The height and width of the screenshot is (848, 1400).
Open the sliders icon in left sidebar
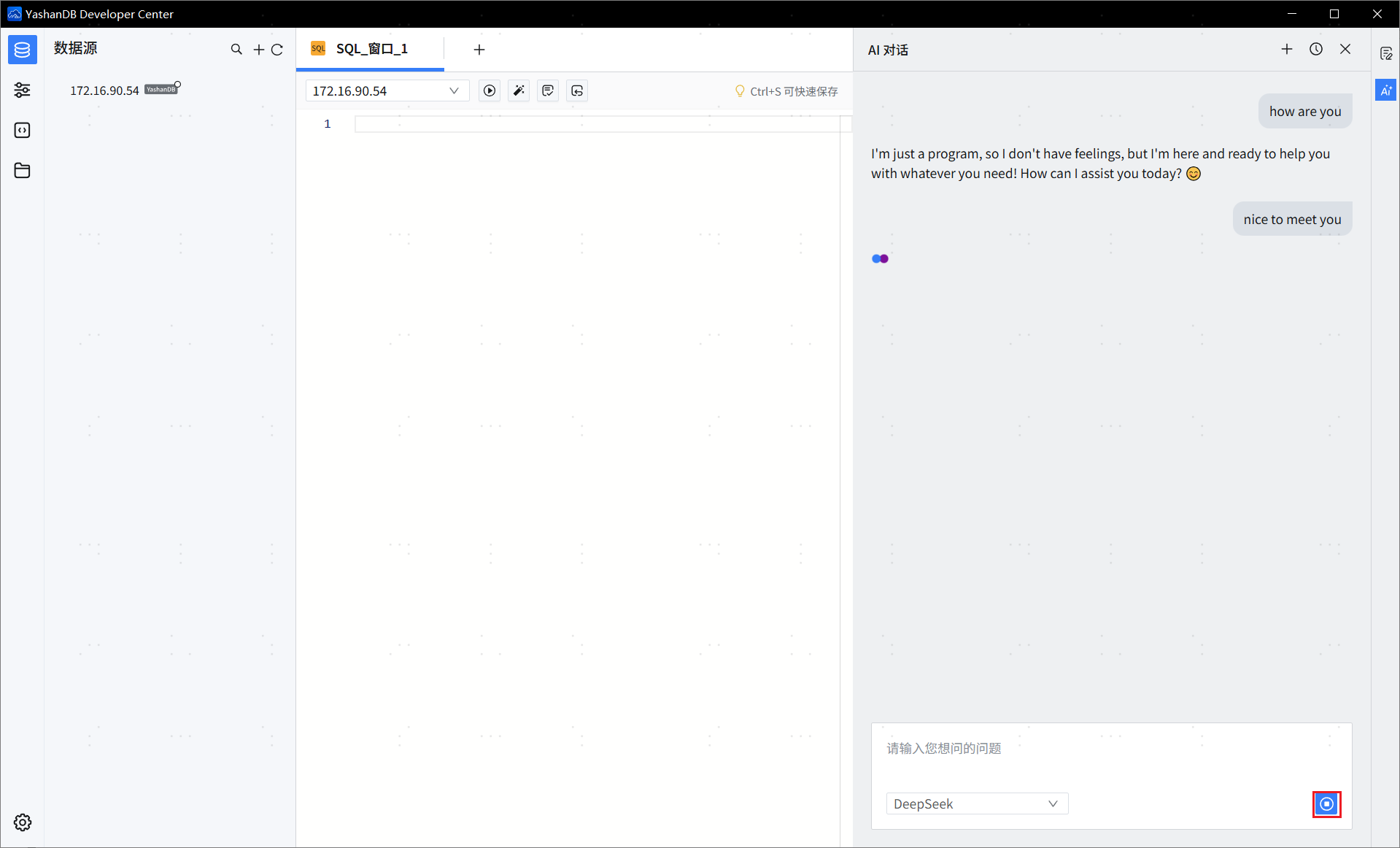[x=22, y=90]
